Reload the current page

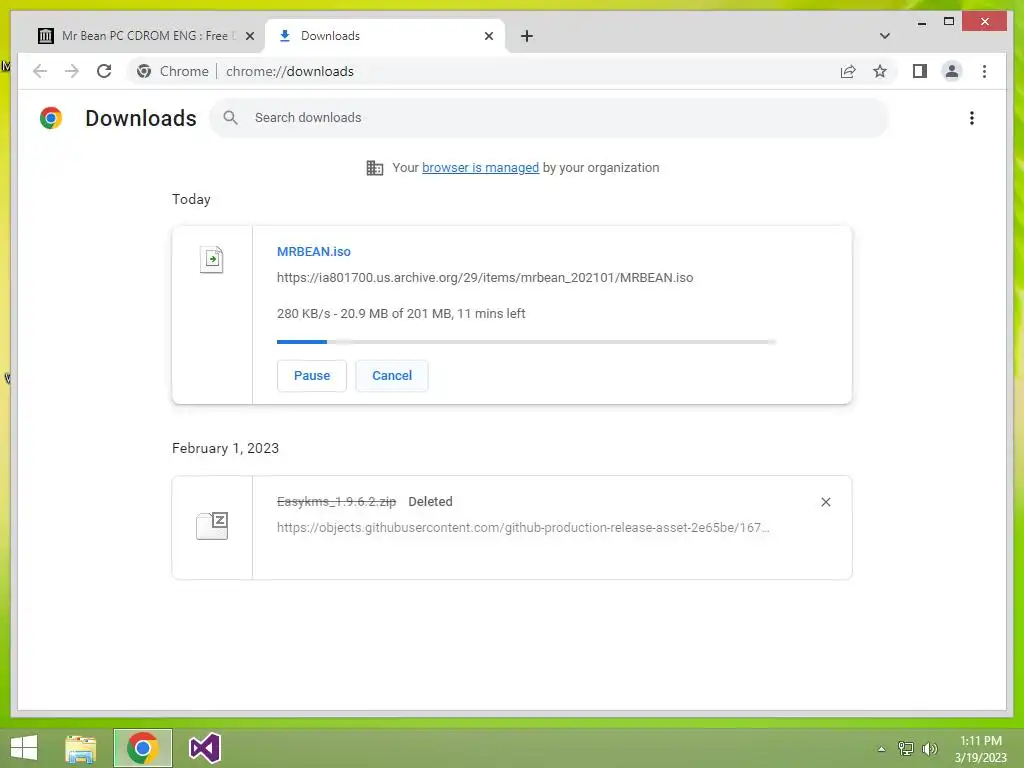point(104,71)
